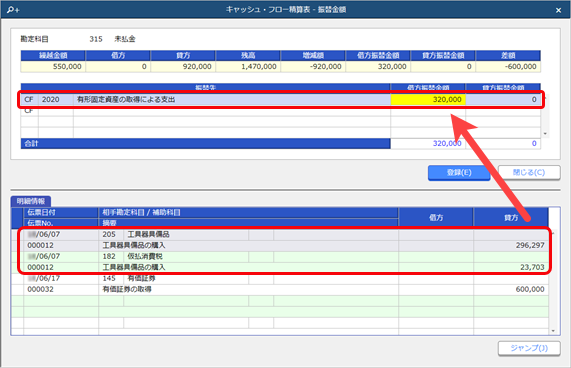Click the ジャンプ(J) button
This screenshot has height=368, width=571.
529,348
